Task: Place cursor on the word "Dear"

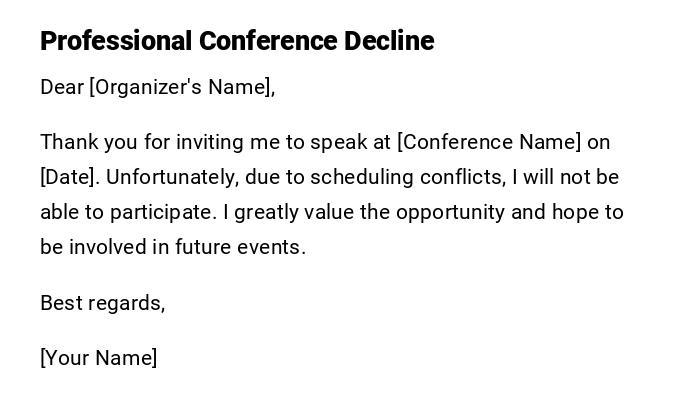Action: [x=62, y=87]
